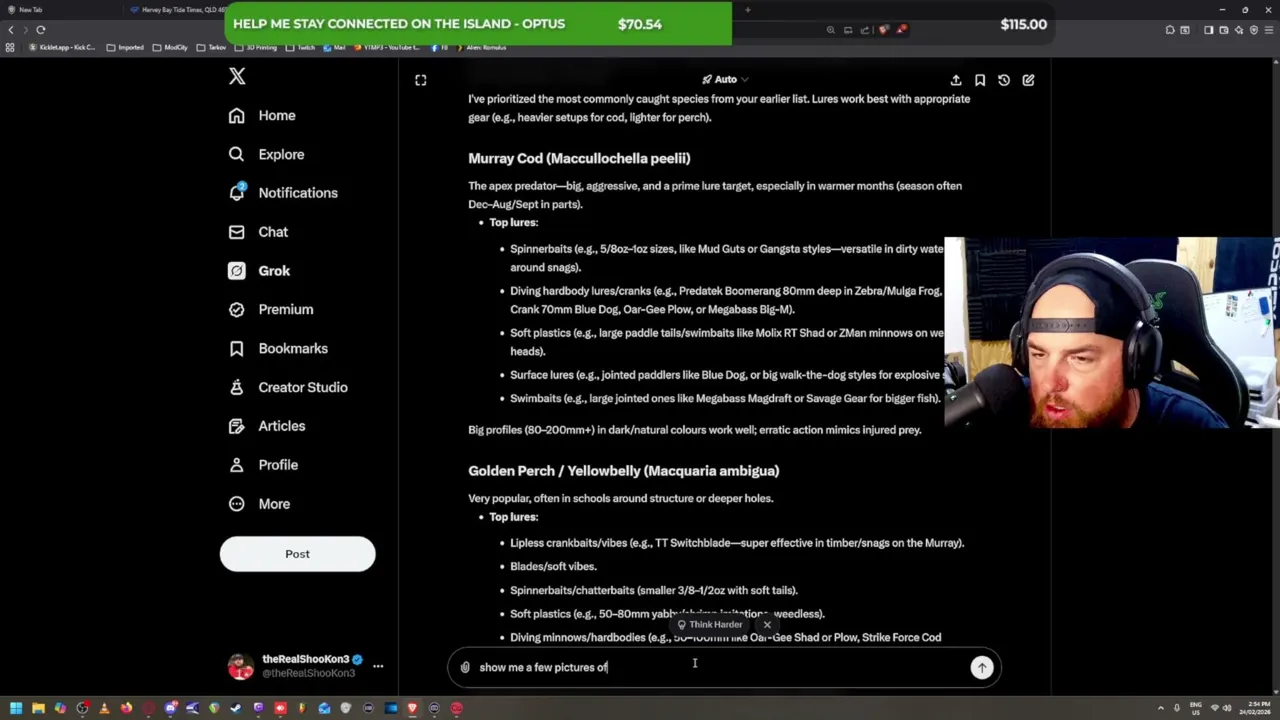The image size is (1280, 720).
Task: Open a new browser tab with plus
Action: (748, 10)
